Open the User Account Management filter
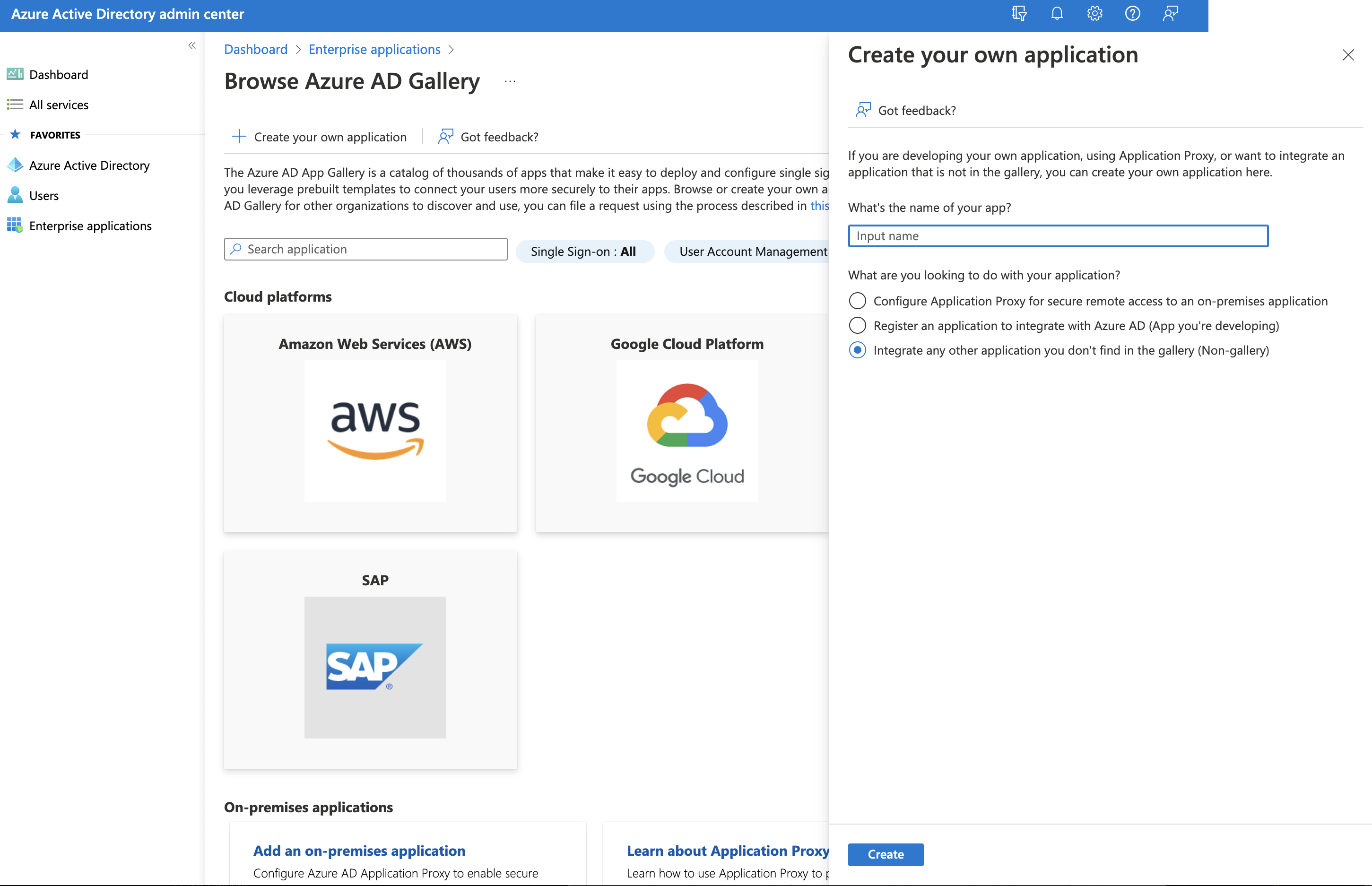Screen dimensions: 1372x886 pos(747,252)
